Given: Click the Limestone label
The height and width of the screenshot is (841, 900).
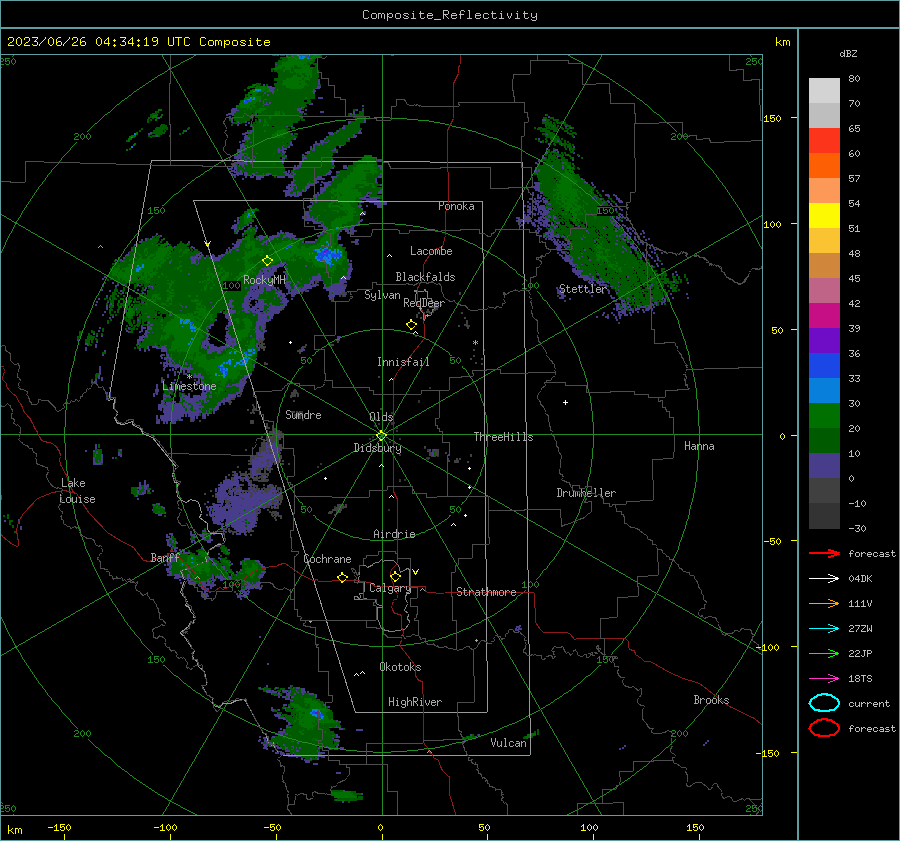Looking at the screenshot, I should (x=189, y=387).
